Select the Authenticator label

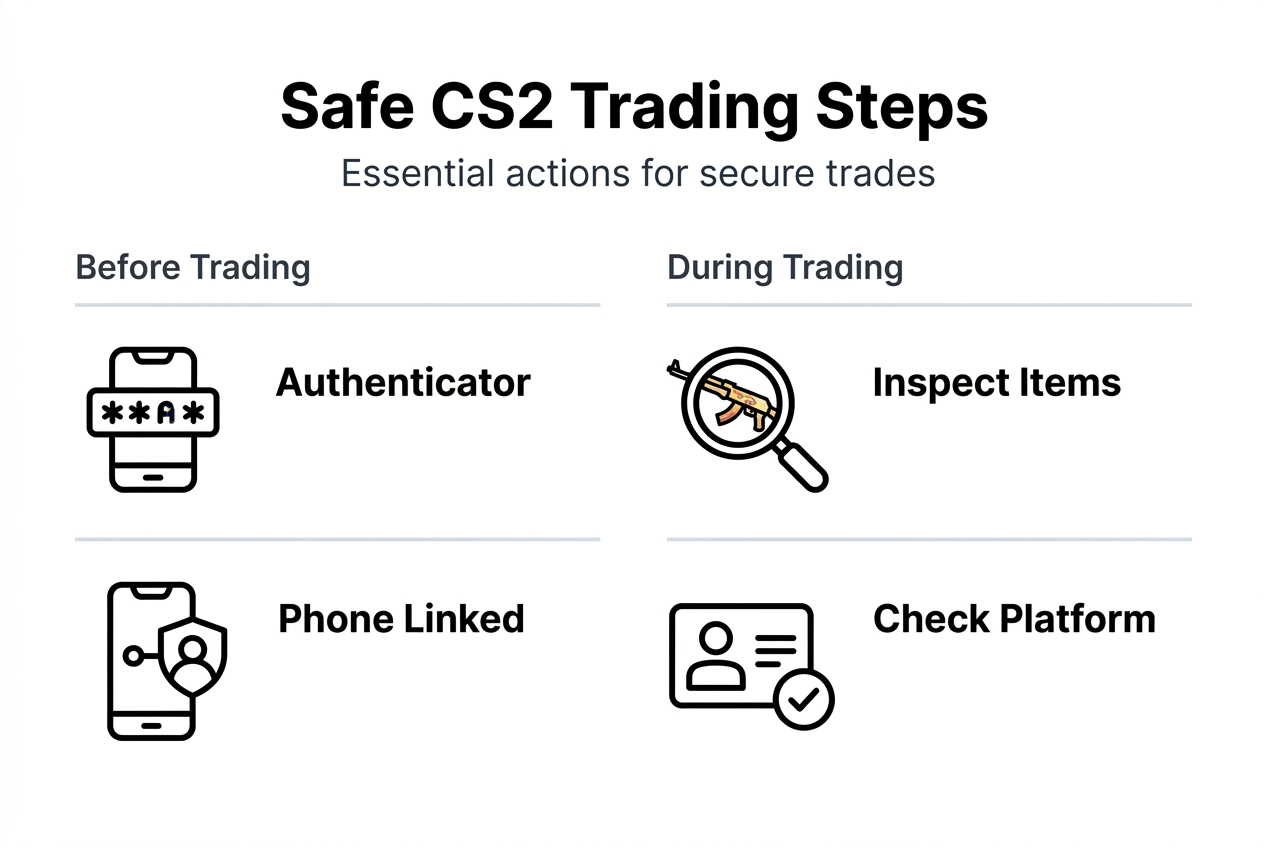(403, 383)
